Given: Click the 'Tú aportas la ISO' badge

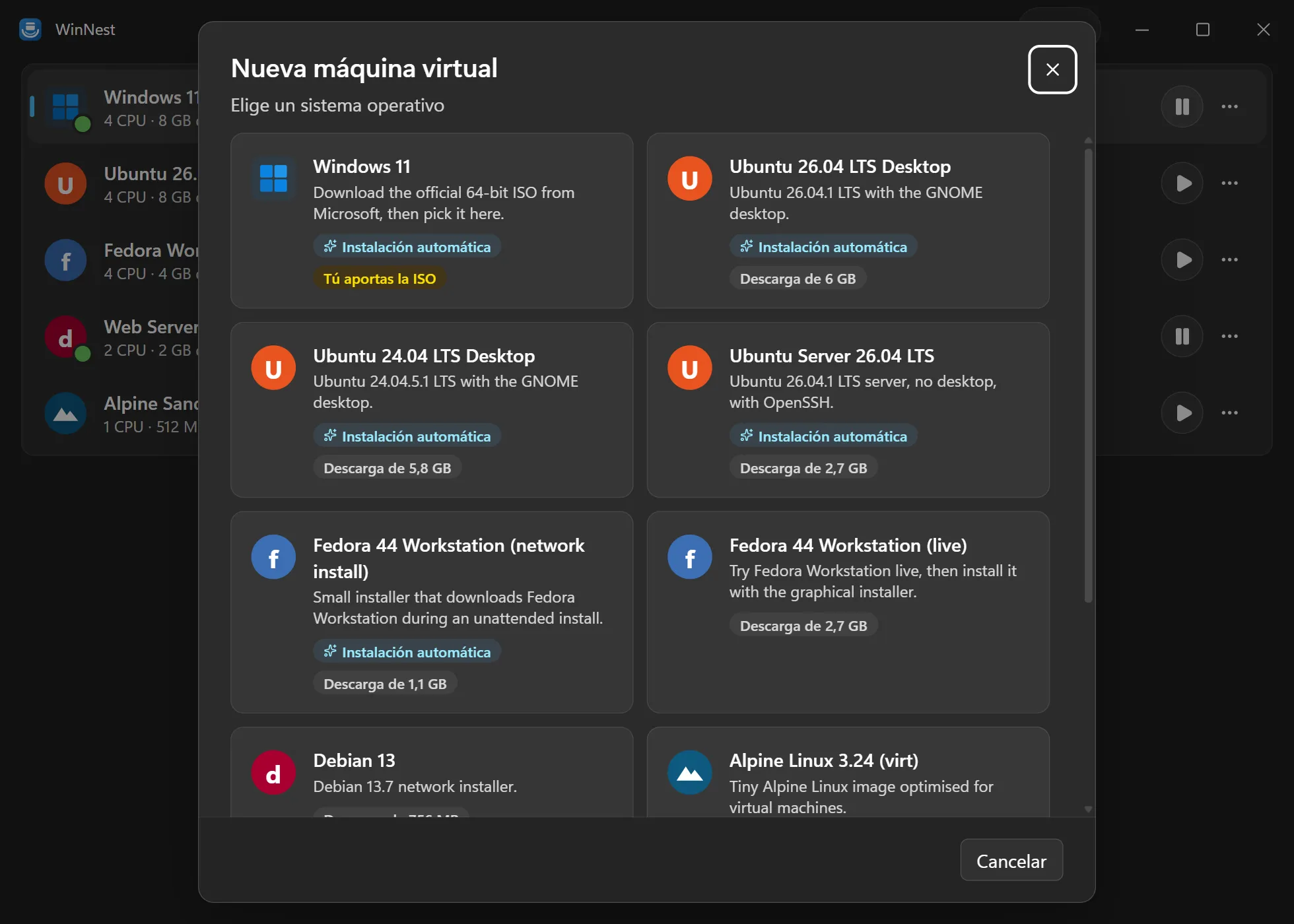Looking at the screenshot, I should coord(380,279).
